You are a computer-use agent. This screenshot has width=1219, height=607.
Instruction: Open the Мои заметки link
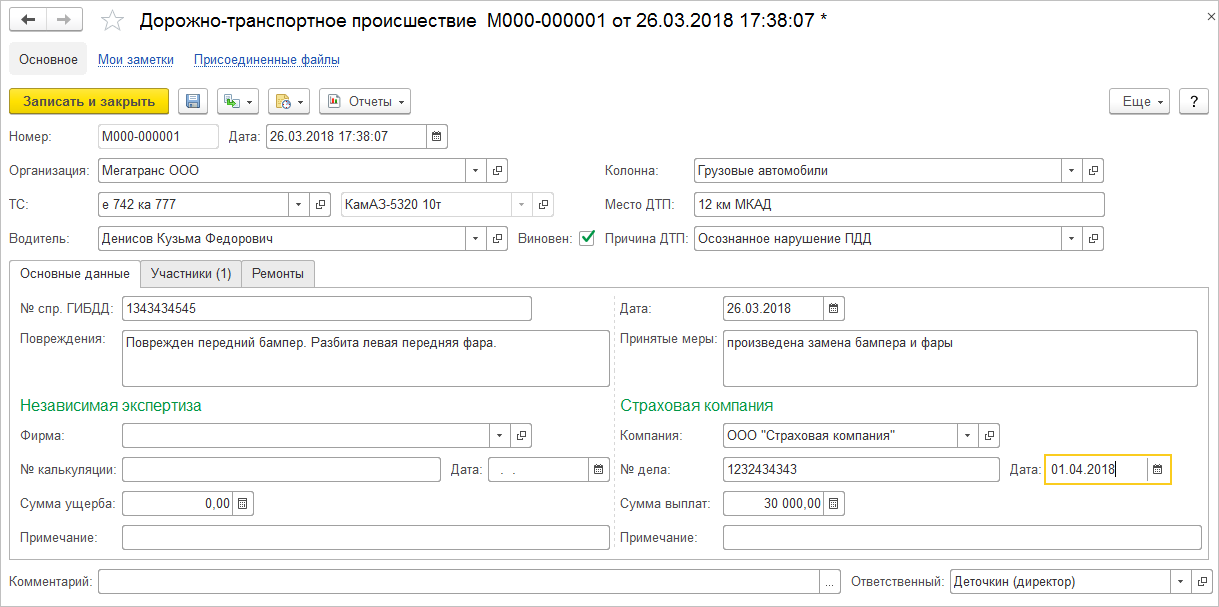[136, 59]
